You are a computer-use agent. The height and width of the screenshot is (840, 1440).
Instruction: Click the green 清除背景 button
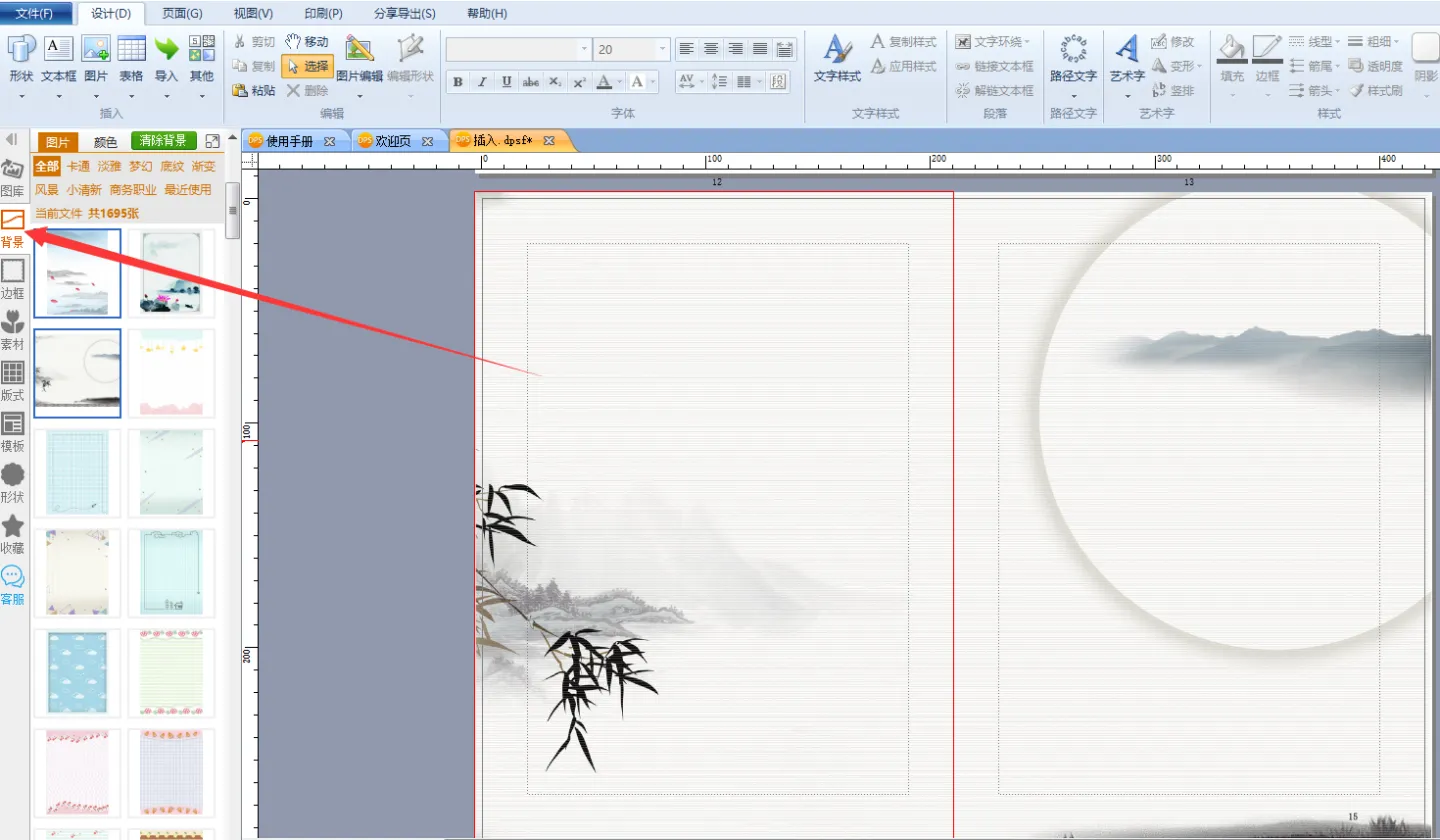coord(164,141)
